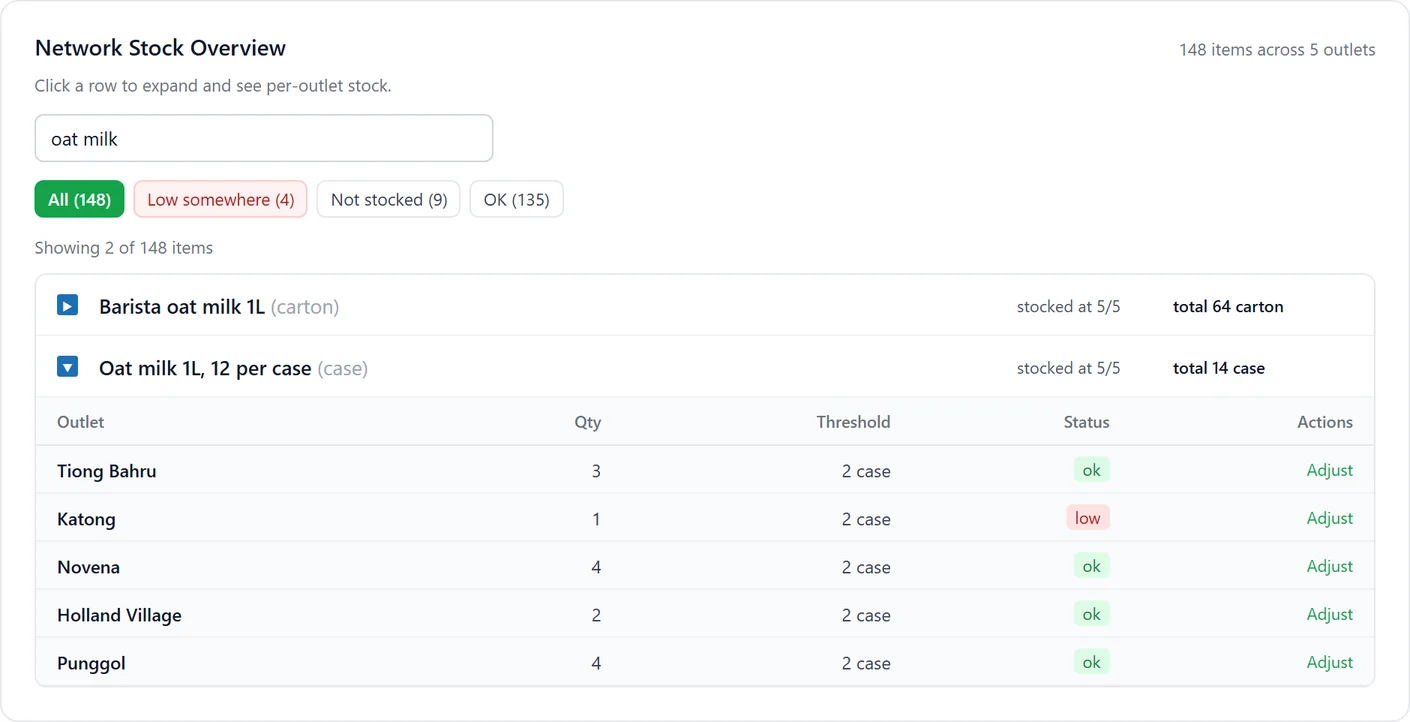This screenshot has width=1410, height=722.
Task: Click the Katong threshold 2 case value
Action: click(866, 519)
